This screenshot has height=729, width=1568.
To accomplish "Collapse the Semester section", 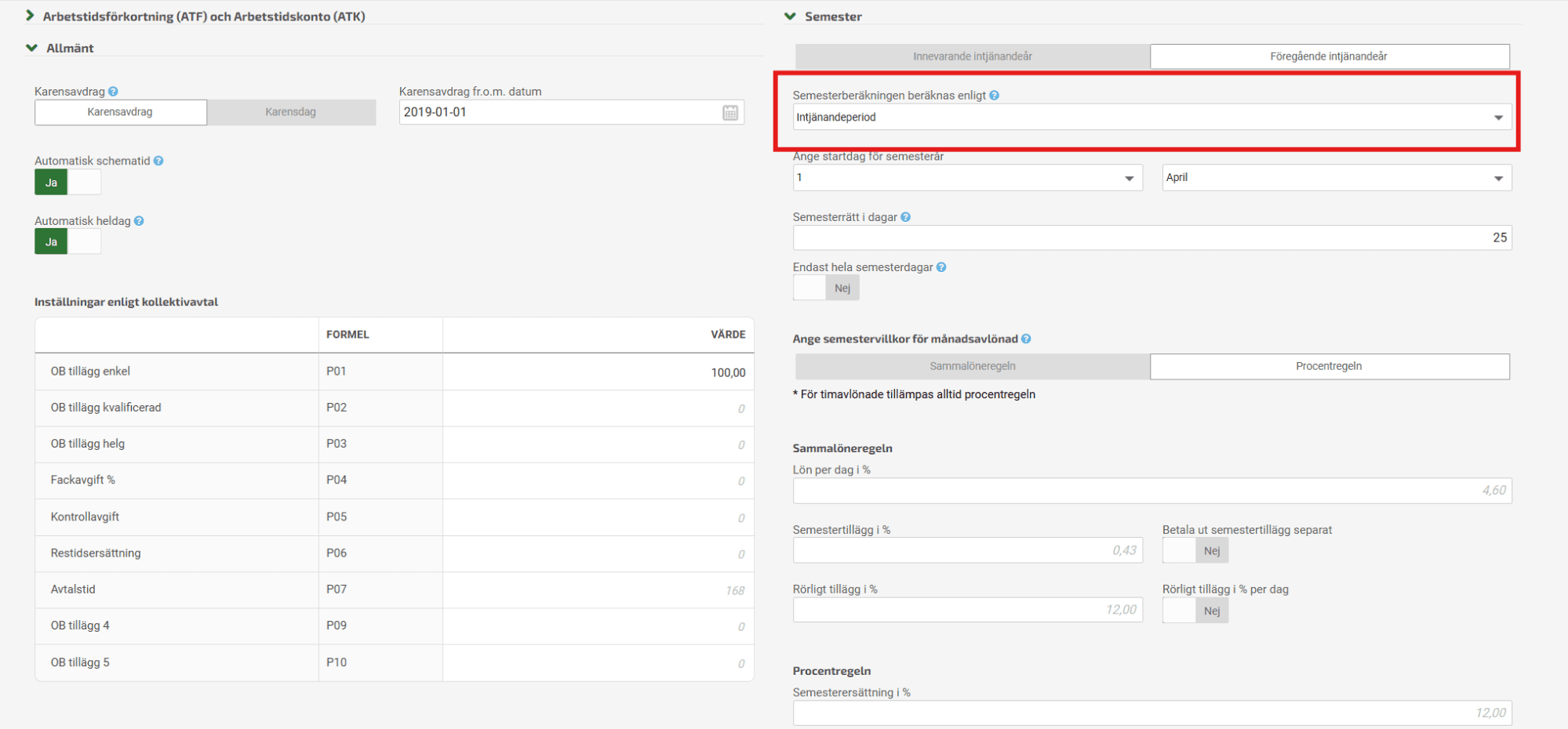I will pyautogui.click(x=791, y=16).
